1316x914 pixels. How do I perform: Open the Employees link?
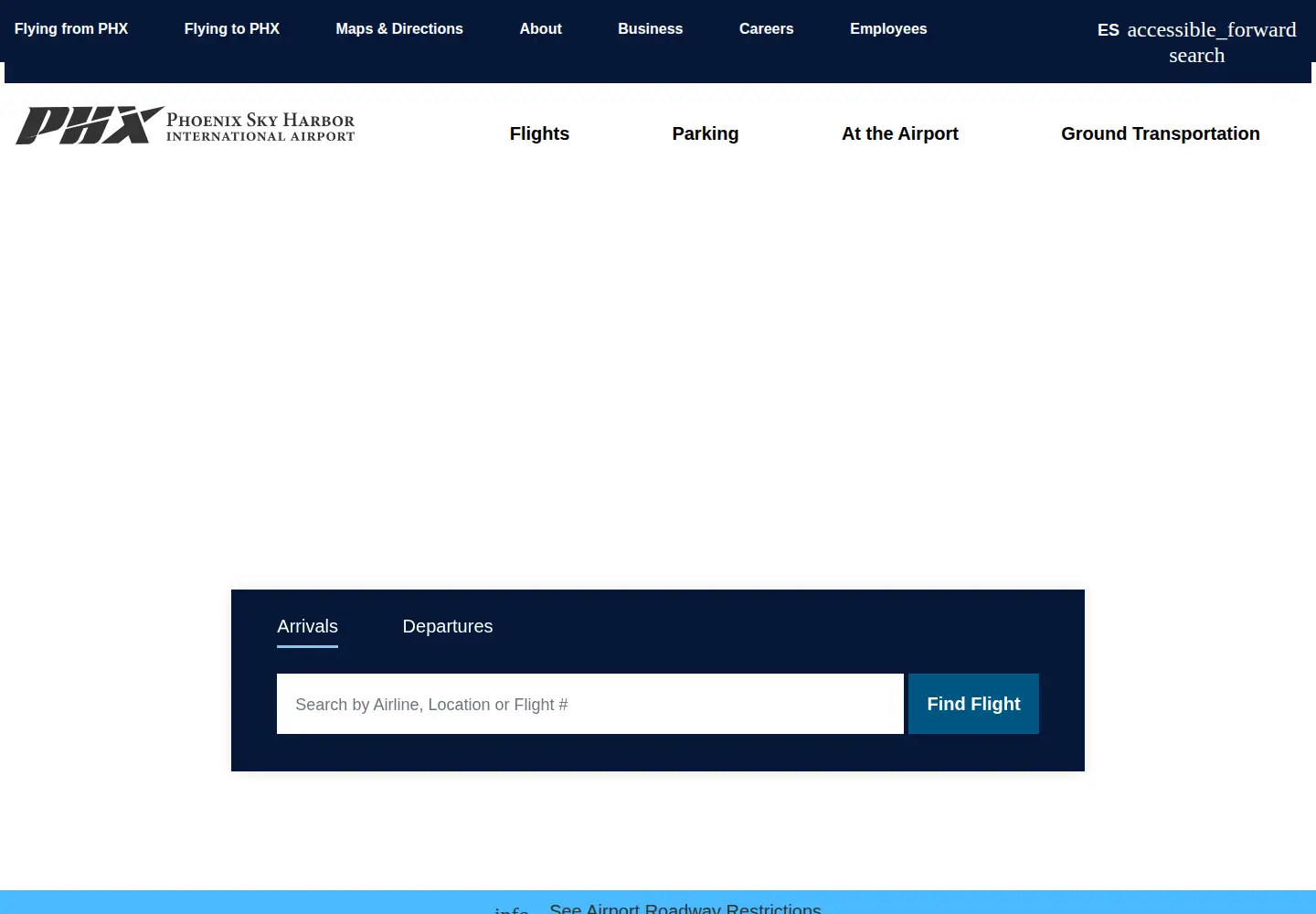click(x=888, y=28)
